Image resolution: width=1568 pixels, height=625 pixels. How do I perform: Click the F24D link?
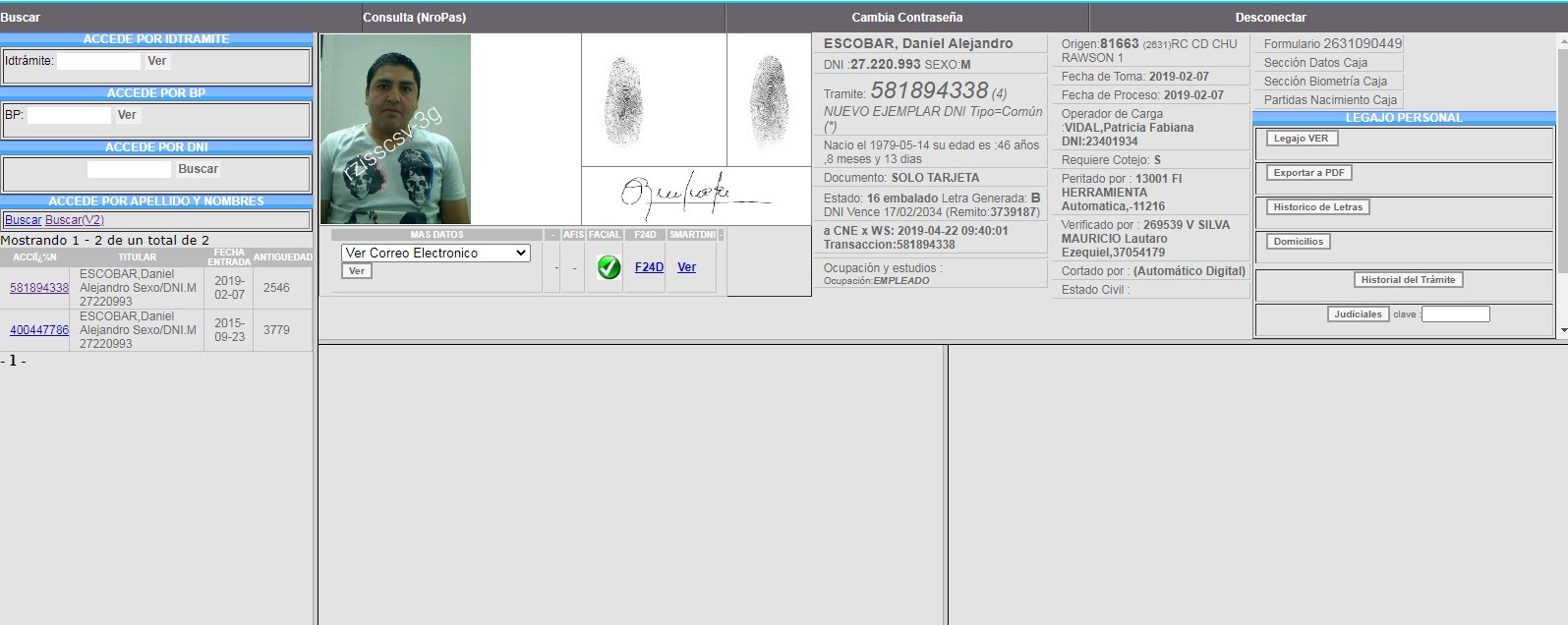tap(649, 267)
